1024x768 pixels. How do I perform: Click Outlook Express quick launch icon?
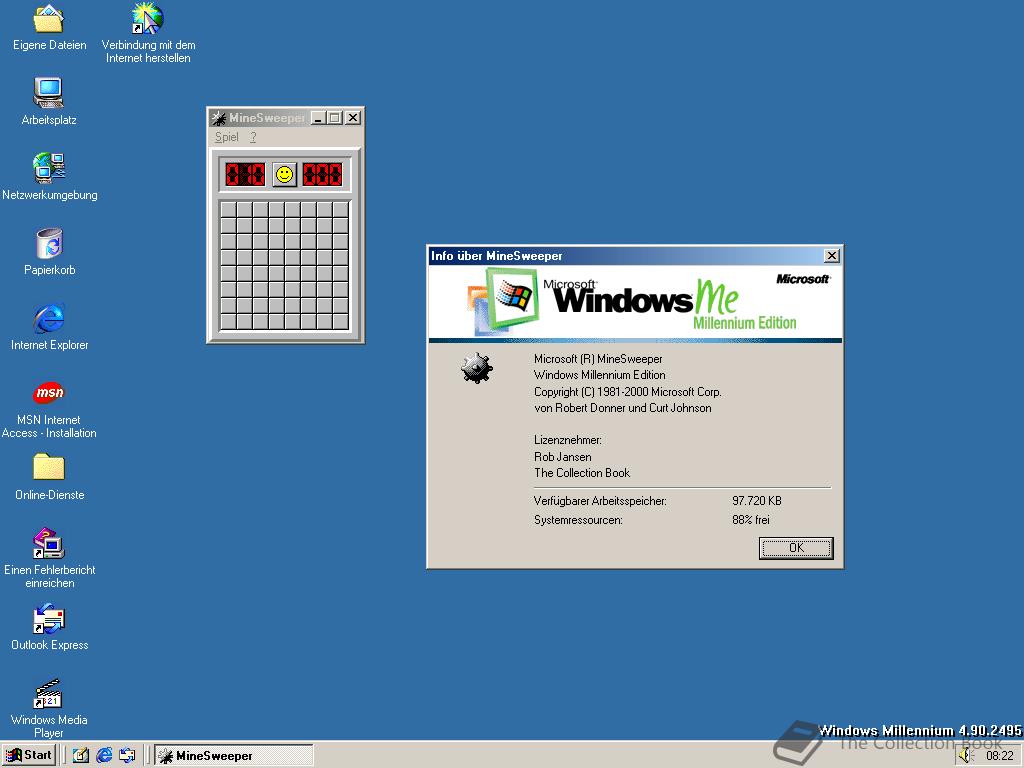(x=127, y=756)
